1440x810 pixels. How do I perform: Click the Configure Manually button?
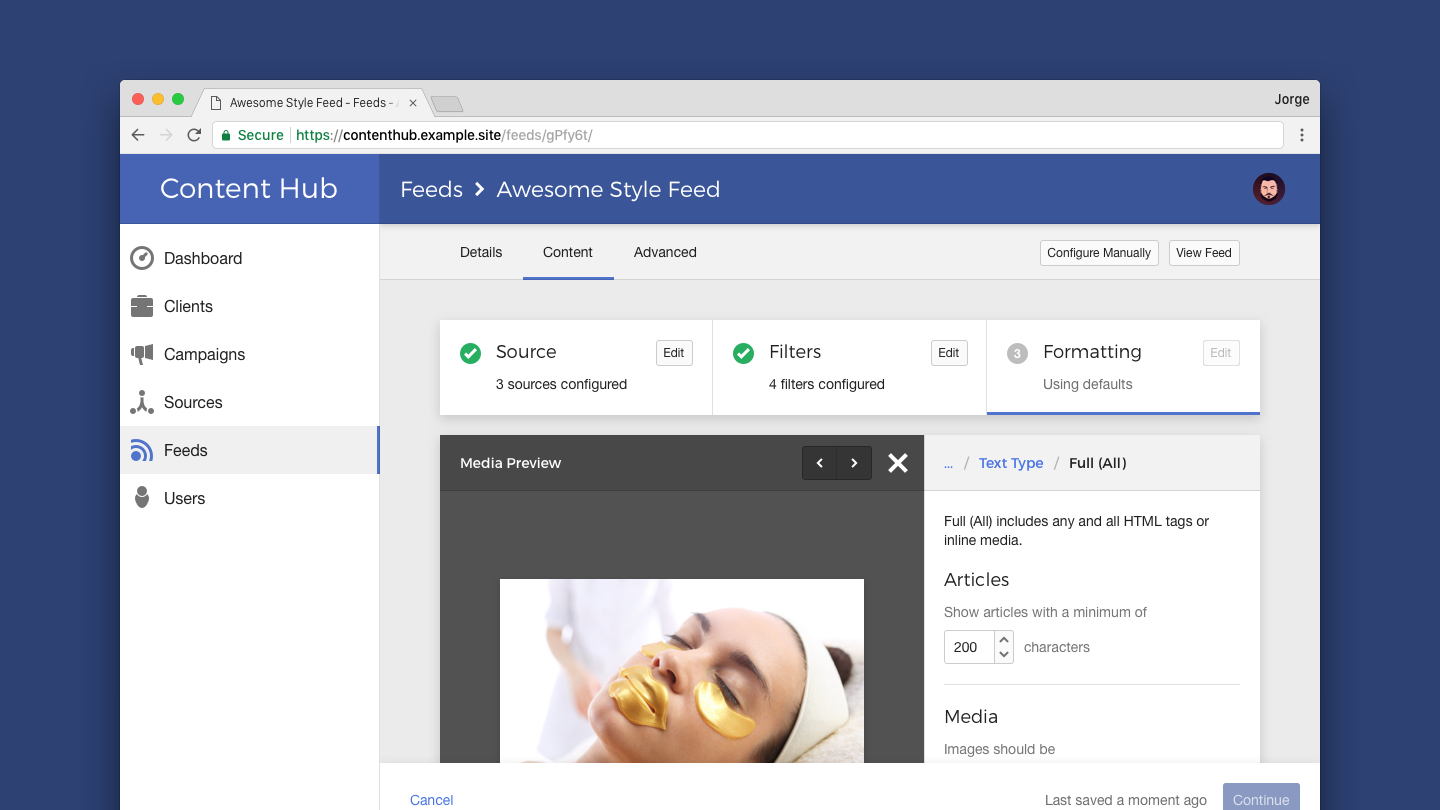(x=1099, y=253)
